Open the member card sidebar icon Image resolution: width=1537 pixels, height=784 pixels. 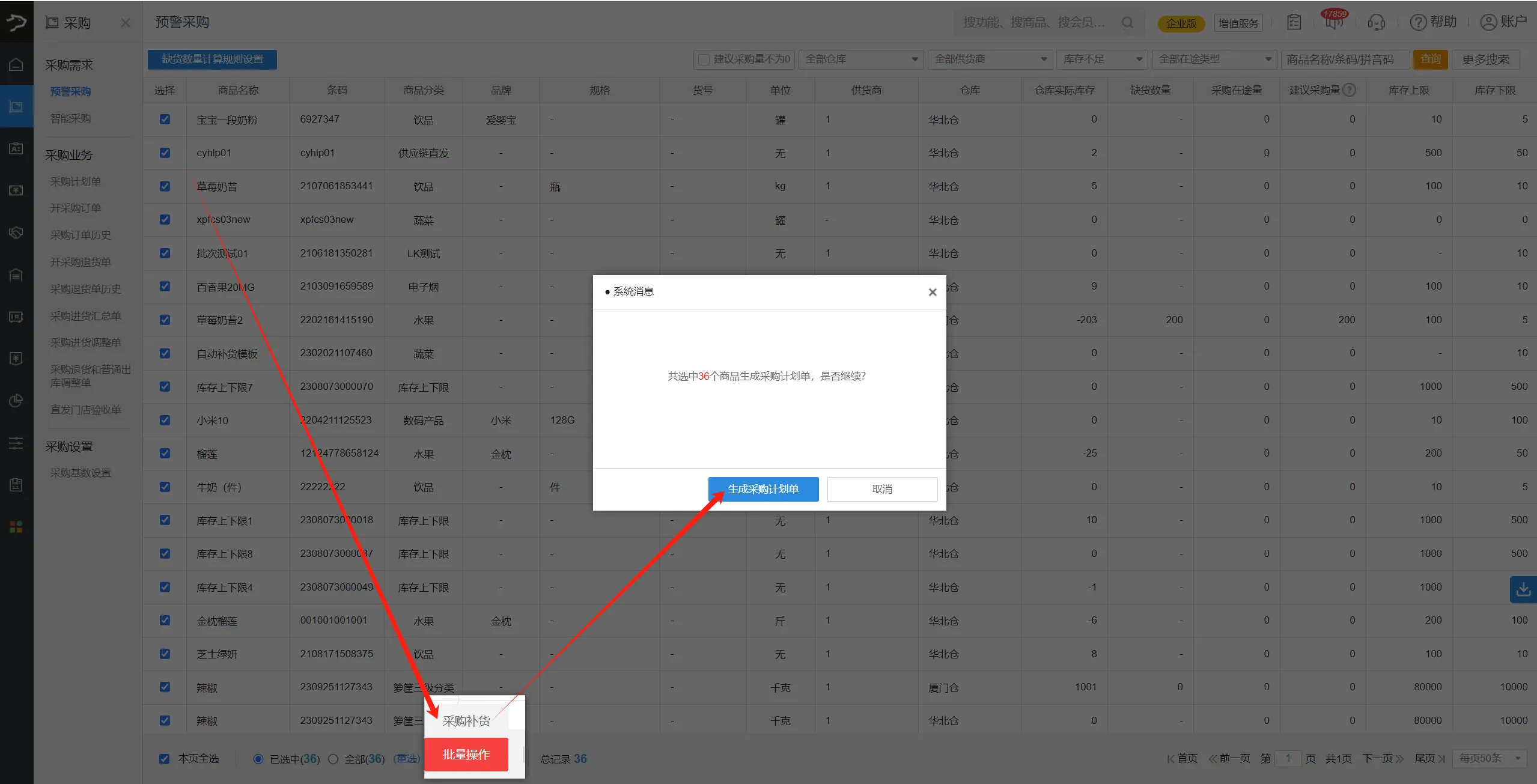pyautogui.click(x=16, y=148)
